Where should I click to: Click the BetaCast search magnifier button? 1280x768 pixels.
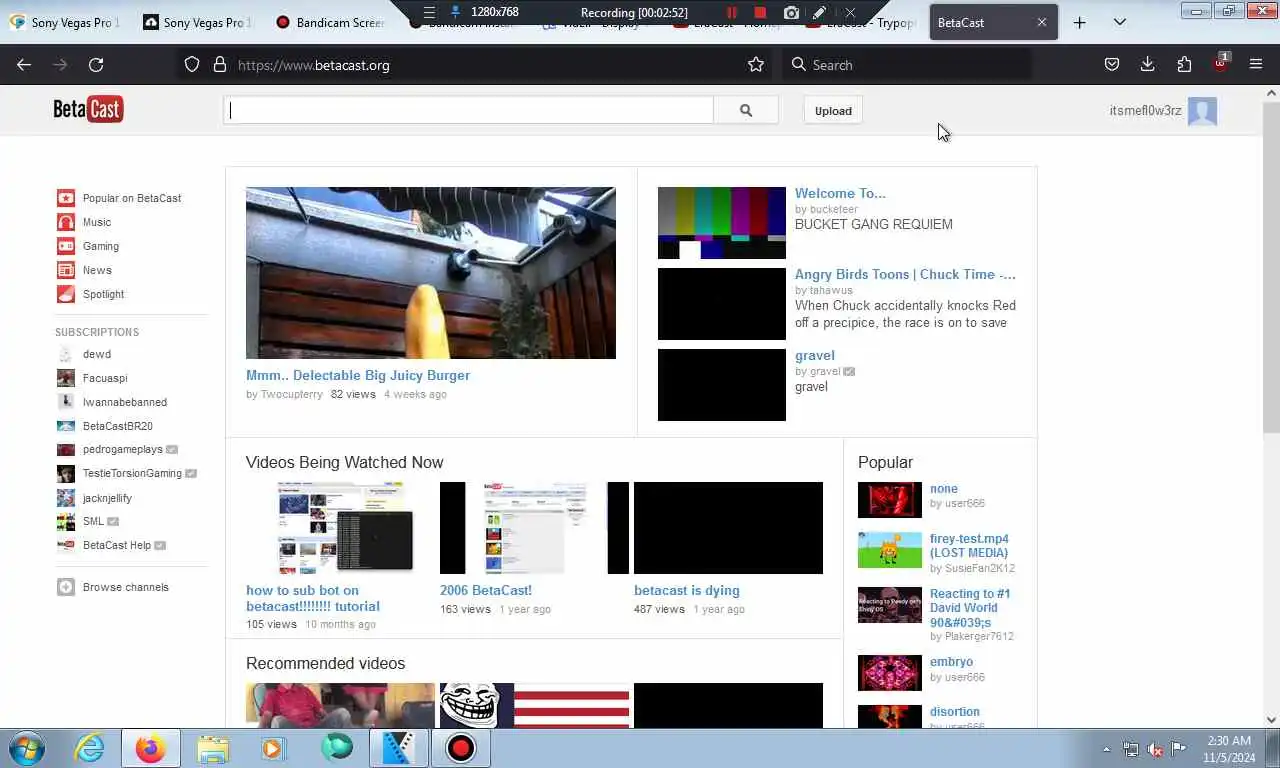(746, 110)
